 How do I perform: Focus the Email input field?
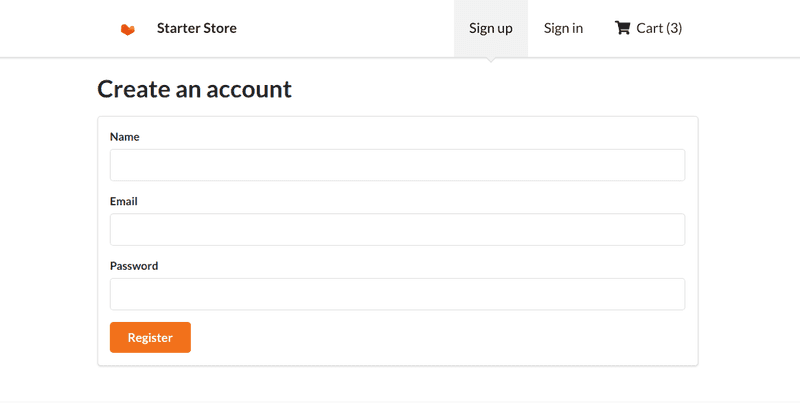pos(397,230)
